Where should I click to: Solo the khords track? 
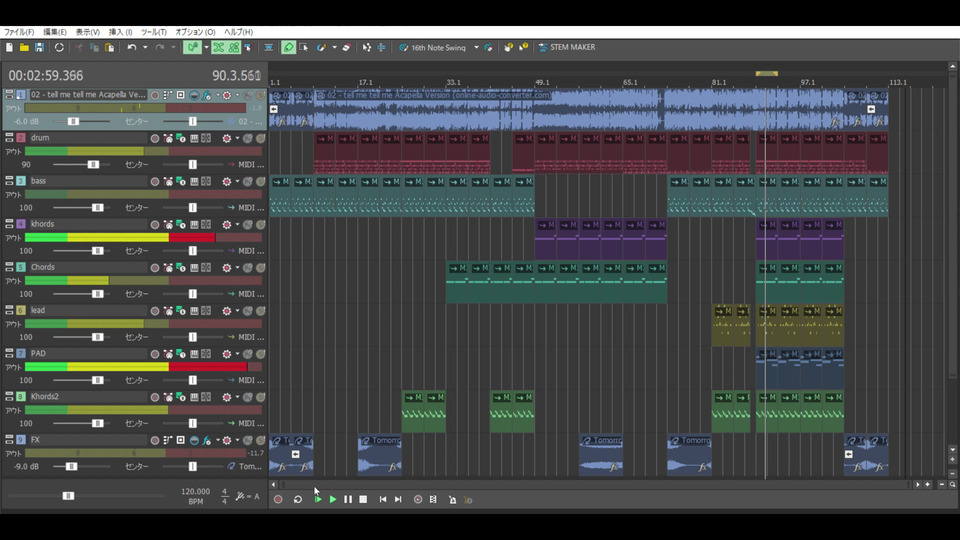point(259,224)
